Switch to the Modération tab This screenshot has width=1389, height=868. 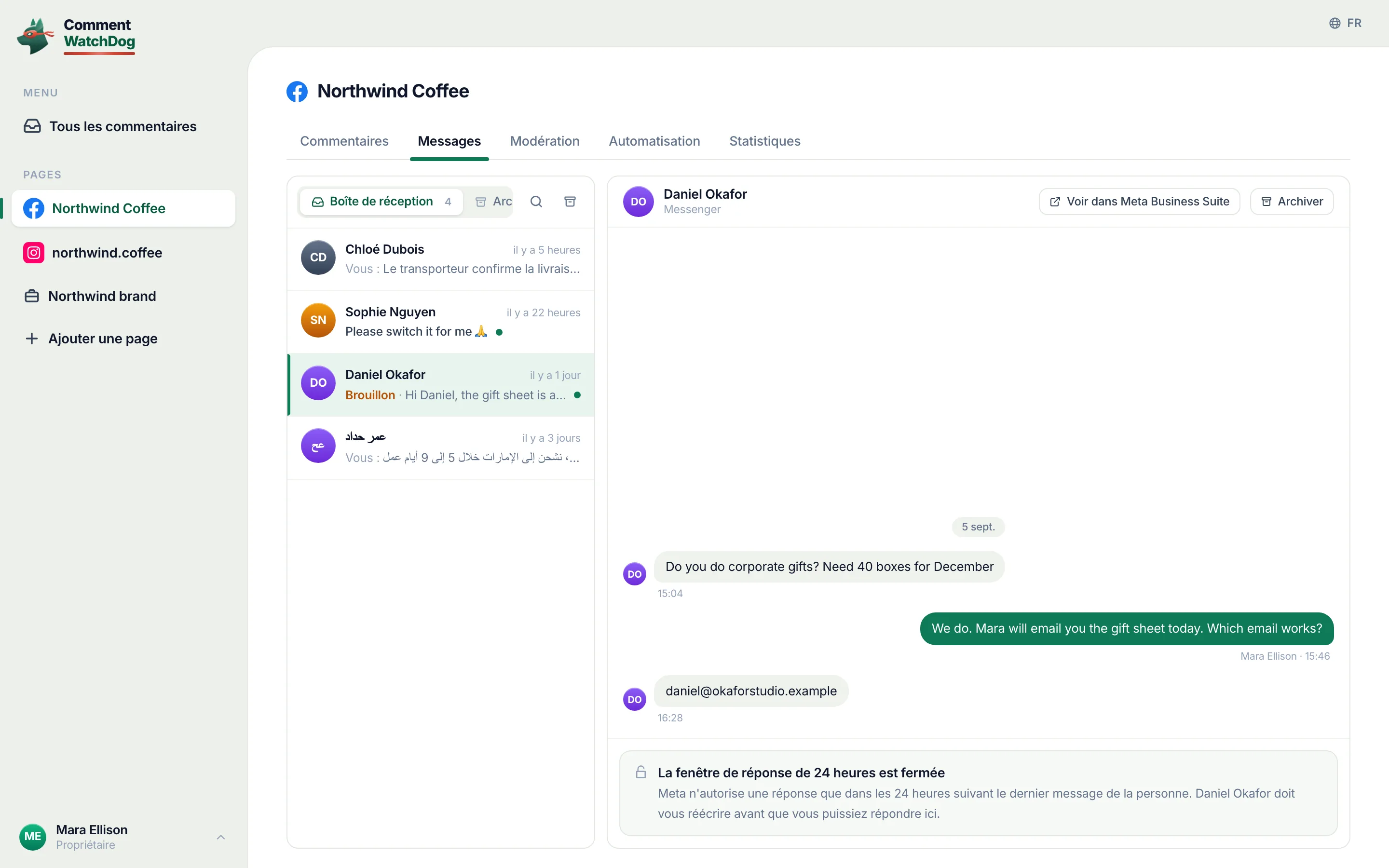(x=544, y=141)
